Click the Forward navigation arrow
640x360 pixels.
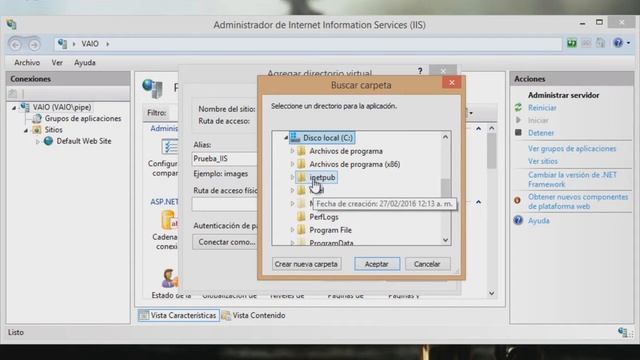point(34,44)
